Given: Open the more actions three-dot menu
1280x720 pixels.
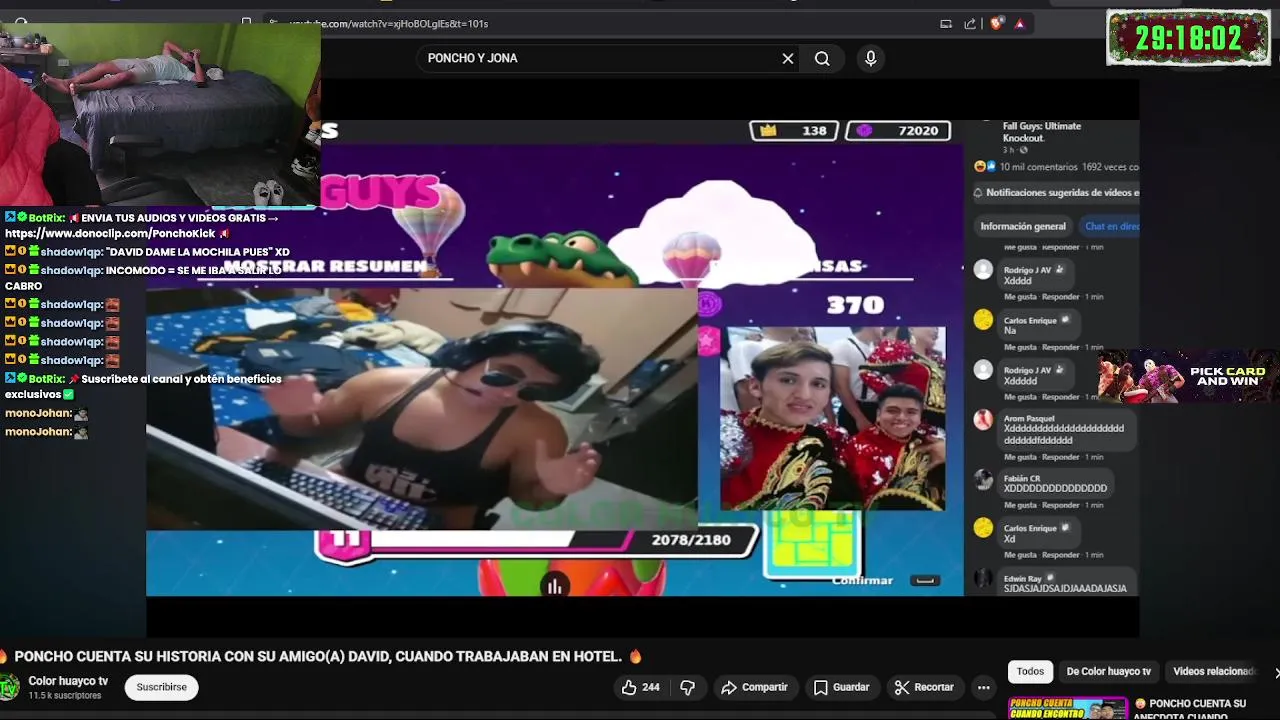Looking at the screenshot, I should click(984, 687).
